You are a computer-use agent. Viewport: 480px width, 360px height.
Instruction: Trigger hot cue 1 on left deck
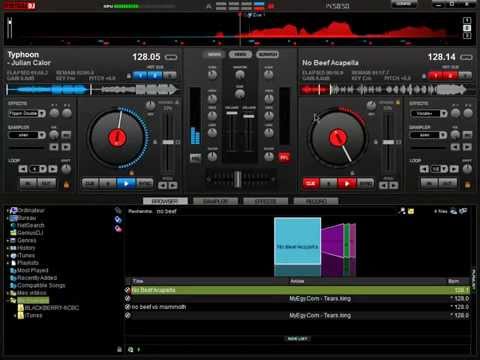pos(140,76)
